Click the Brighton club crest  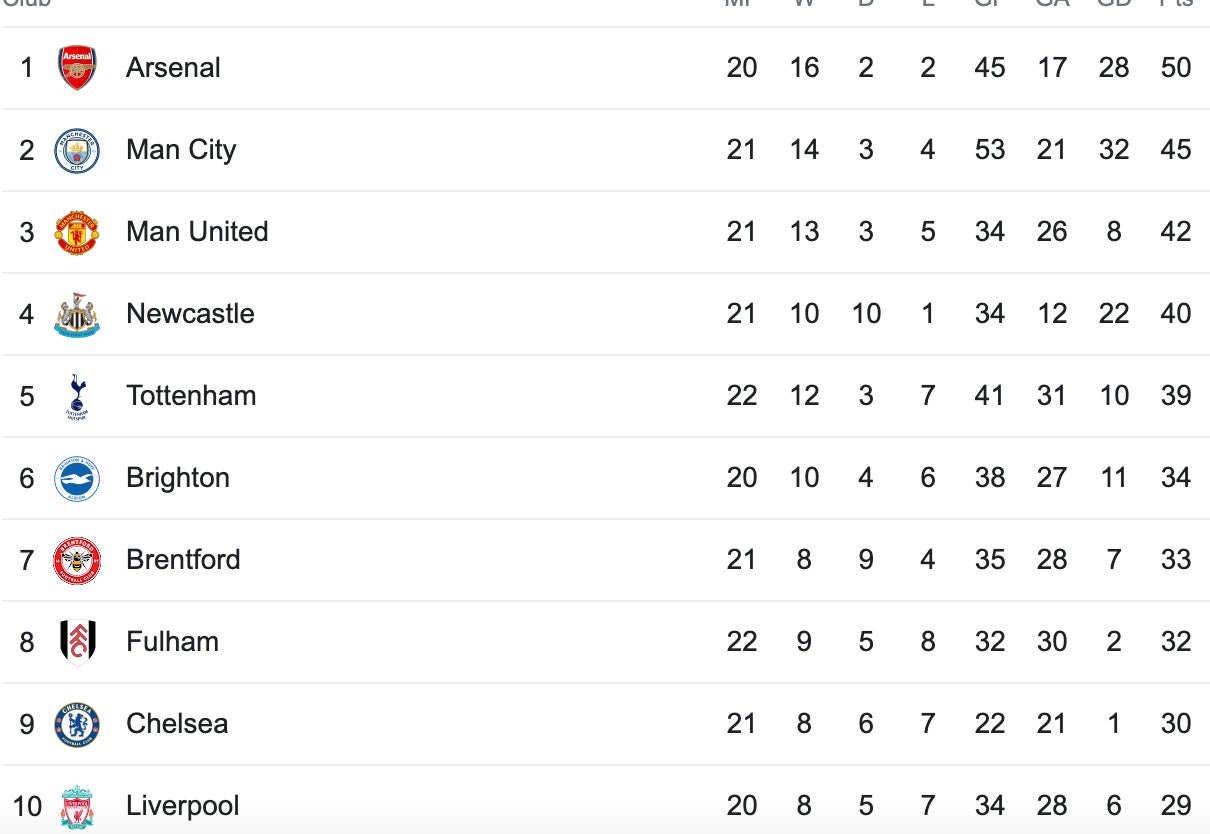77,478
